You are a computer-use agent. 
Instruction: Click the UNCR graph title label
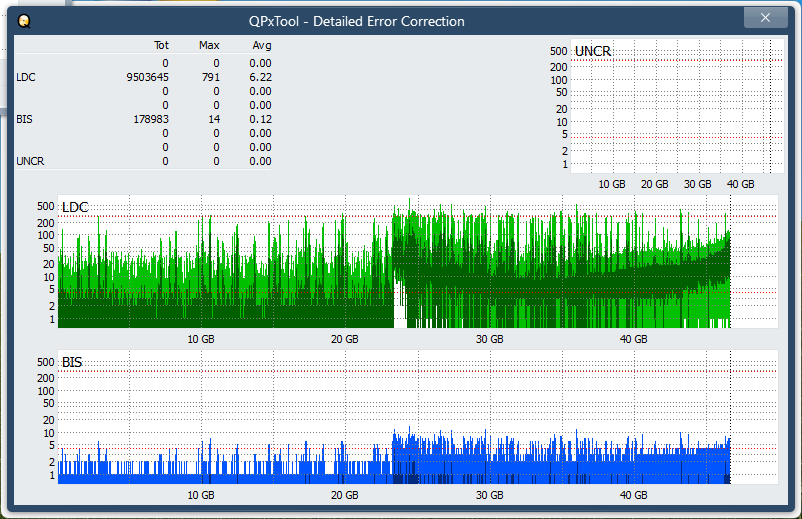(x=593, y=51)
